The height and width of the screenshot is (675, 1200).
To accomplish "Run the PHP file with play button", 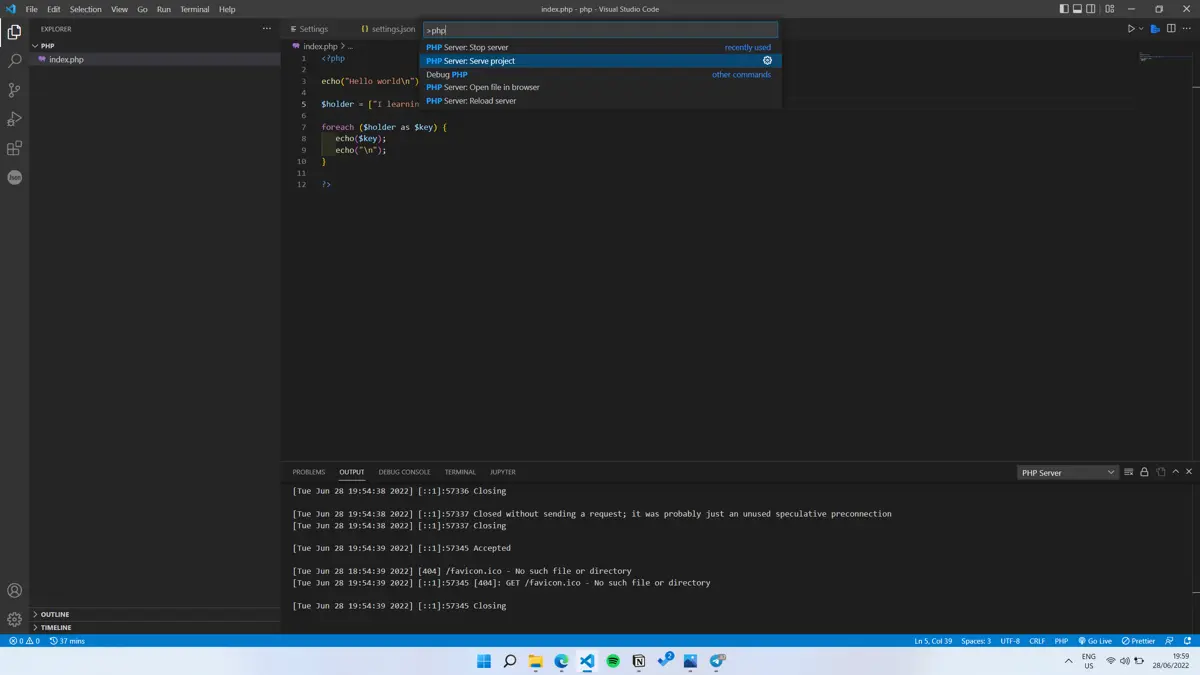I will pos(1131,29).
